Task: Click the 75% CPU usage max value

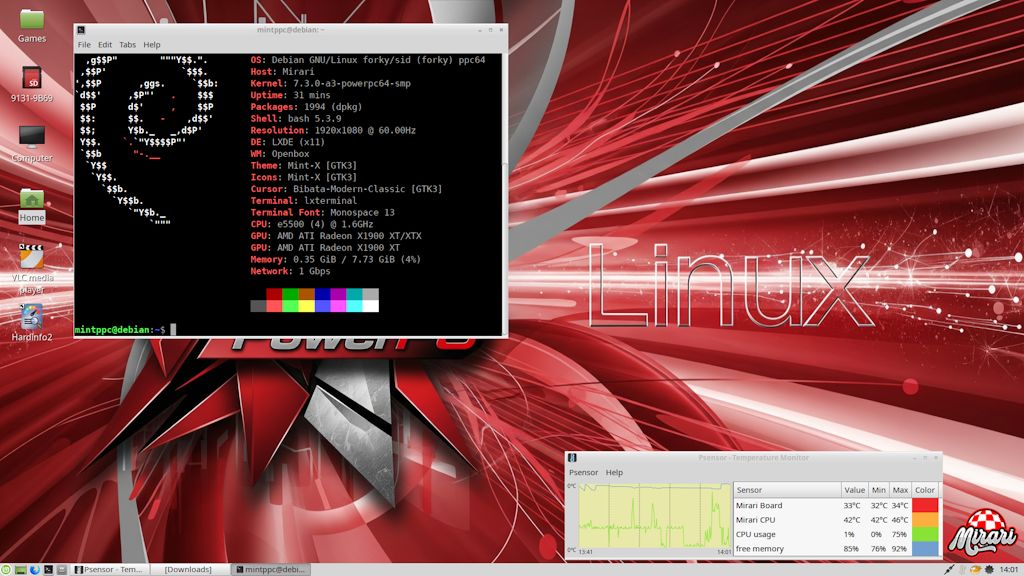Action: click(900, 534)
